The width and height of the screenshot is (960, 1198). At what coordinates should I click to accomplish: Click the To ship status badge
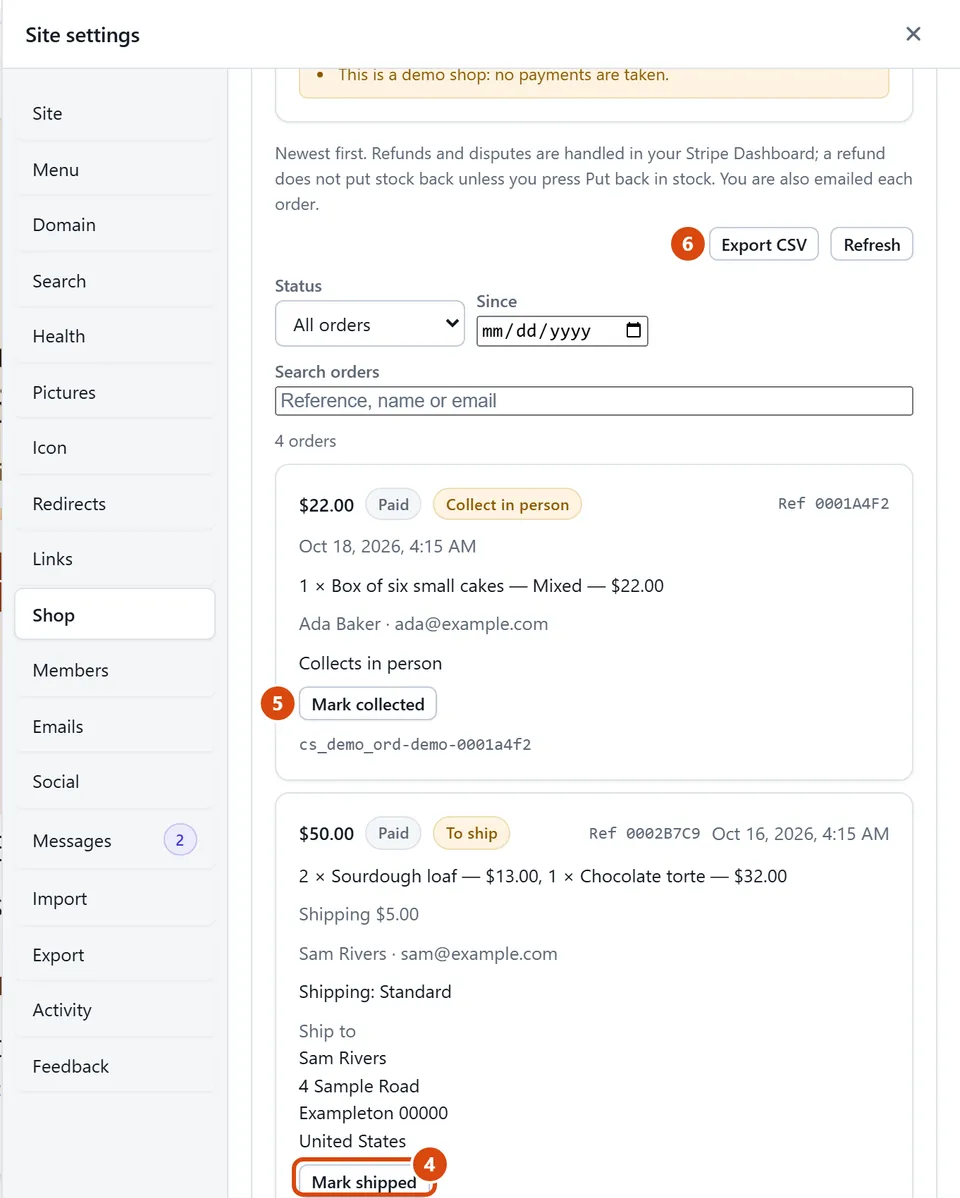tap(472, 834)
